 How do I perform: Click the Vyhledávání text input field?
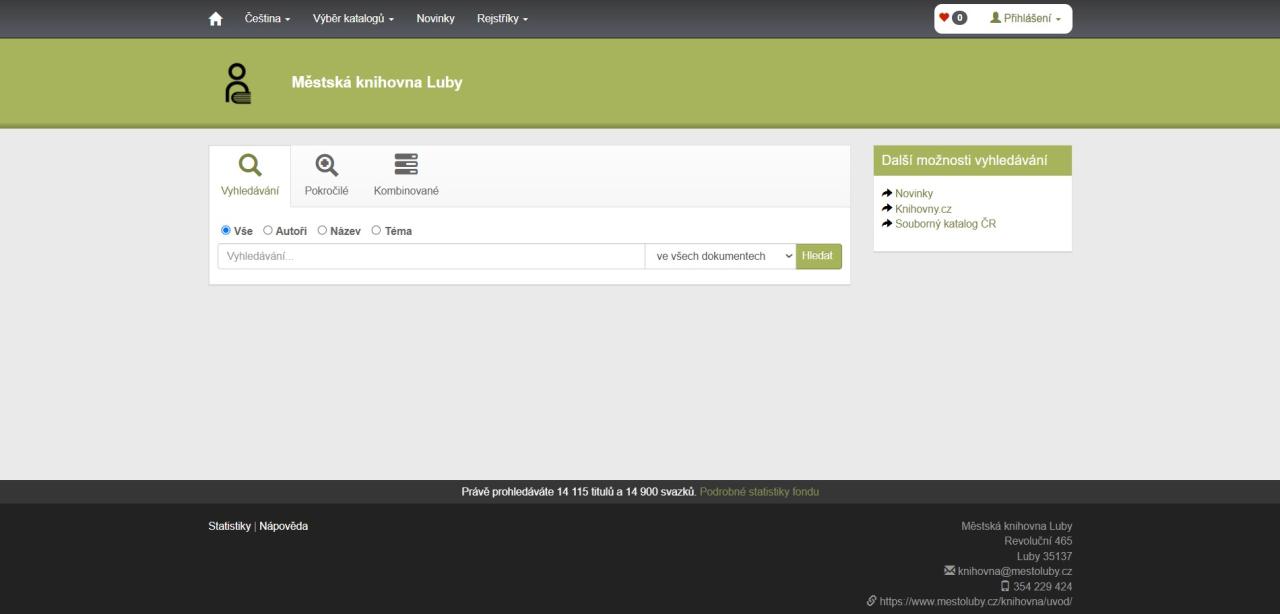(x=431, y=257)
